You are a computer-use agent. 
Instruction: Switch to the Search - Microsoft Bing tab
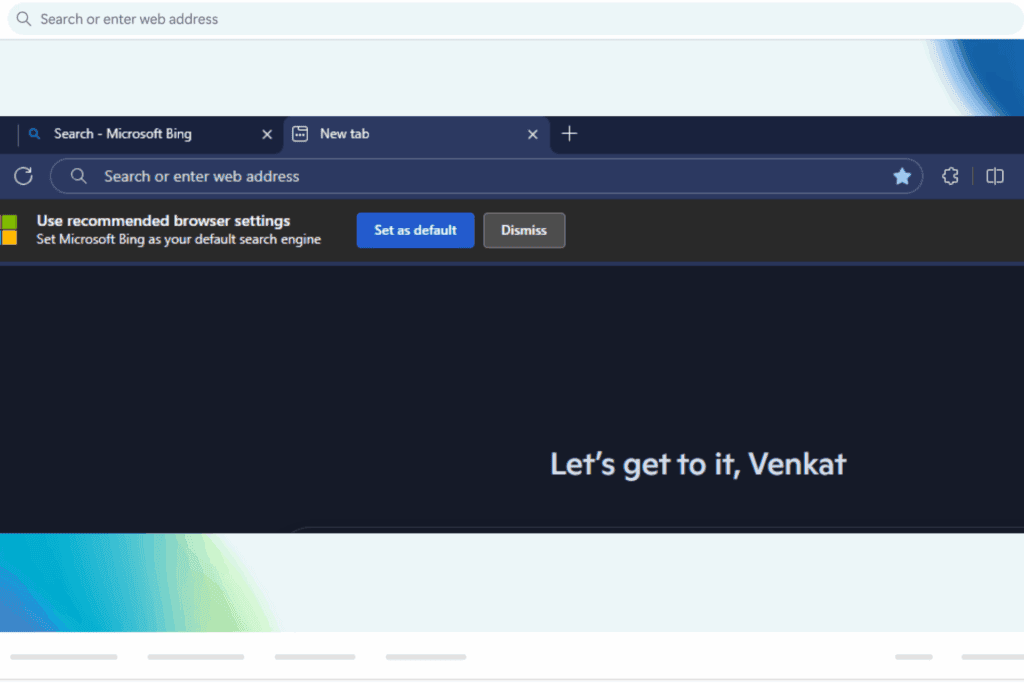point(140,133)
